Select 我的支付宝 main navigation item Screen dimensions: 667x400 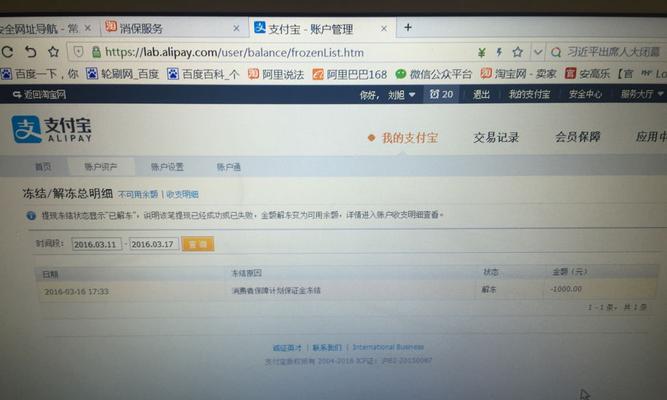(402, 137)
